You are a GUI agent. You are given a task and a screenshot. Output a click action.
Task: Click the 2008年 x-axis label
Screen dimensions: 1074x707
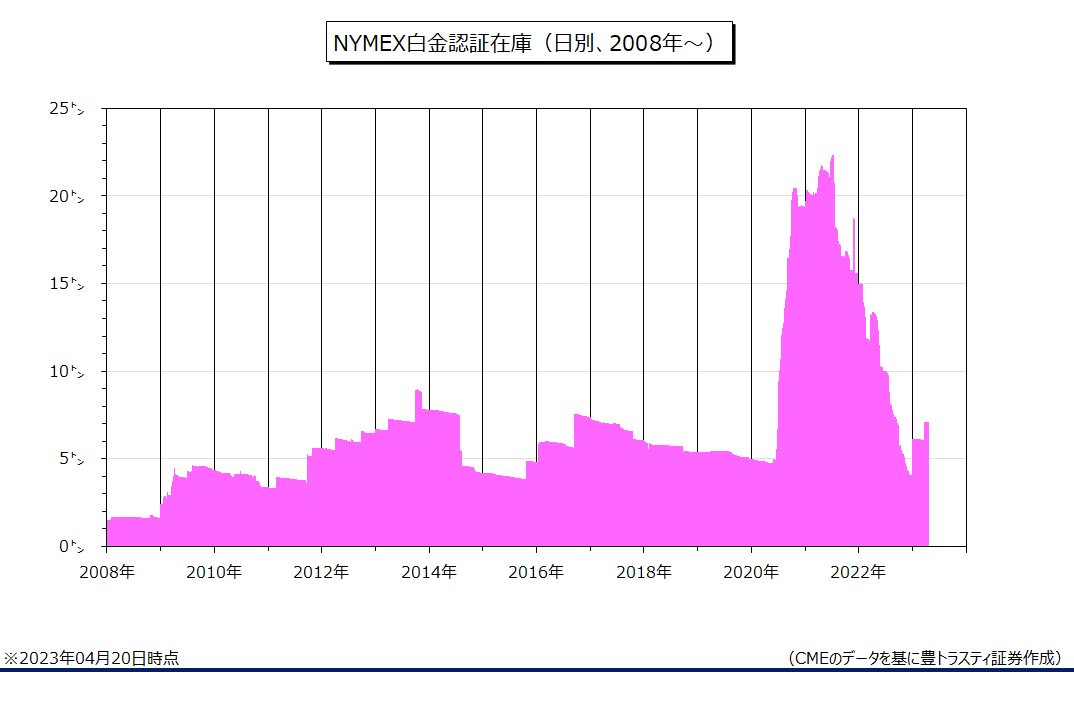(x=107, y=572)
